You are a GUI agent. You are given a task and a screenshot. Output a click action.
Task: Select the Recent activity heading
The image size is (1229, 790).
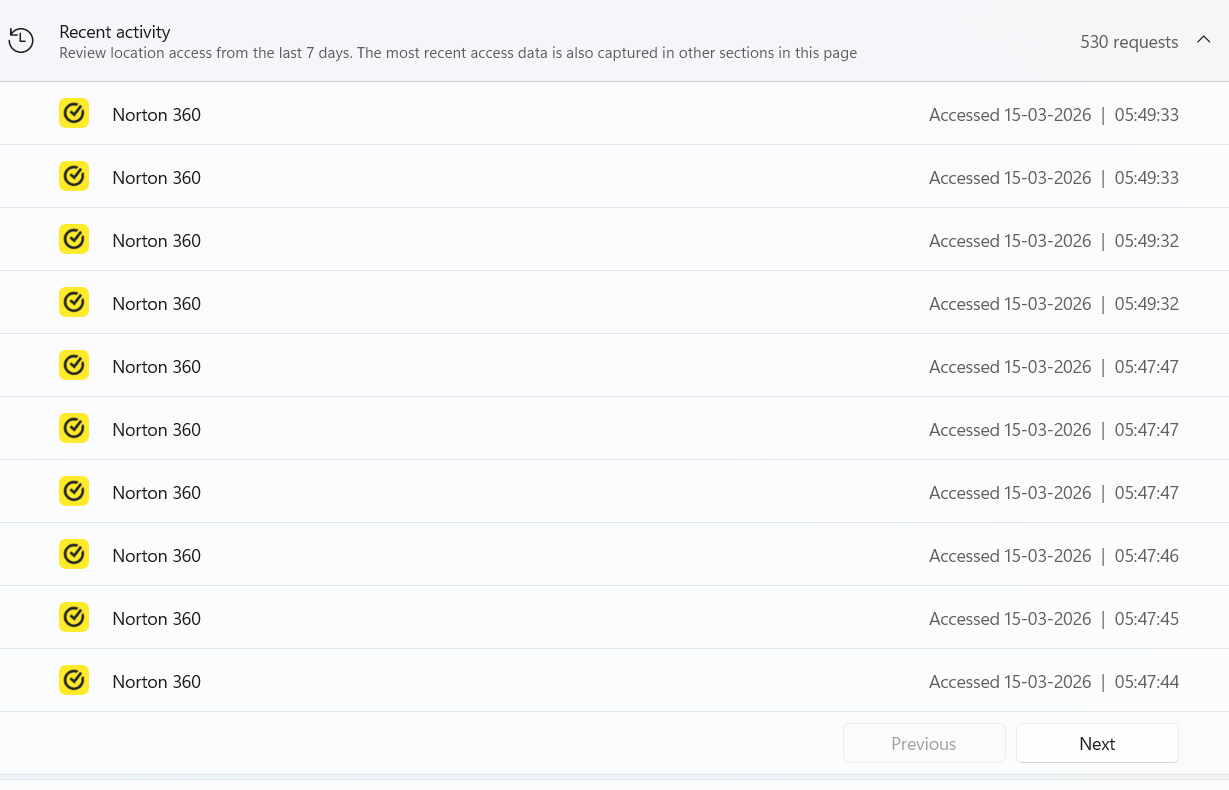click(x=115, y=32)
